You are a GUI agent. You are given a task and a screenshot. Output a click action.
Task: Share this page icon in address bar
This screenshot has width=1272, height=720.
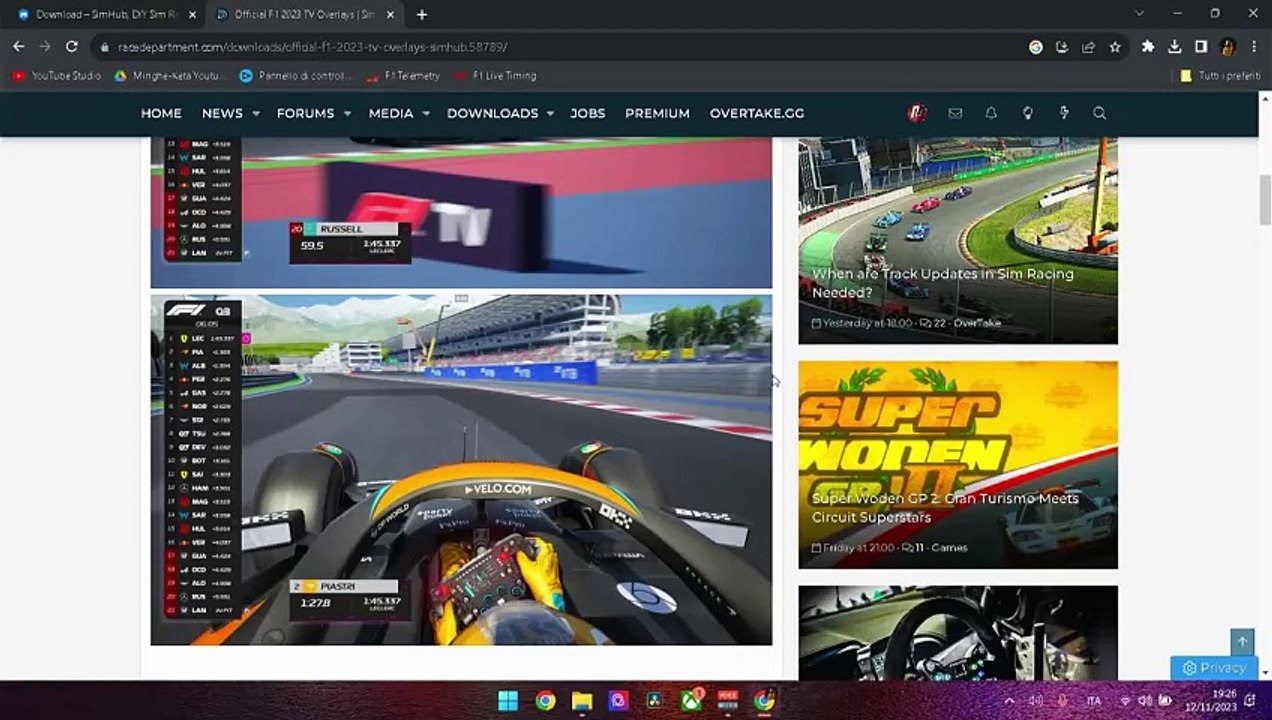tap(1088, 47)
